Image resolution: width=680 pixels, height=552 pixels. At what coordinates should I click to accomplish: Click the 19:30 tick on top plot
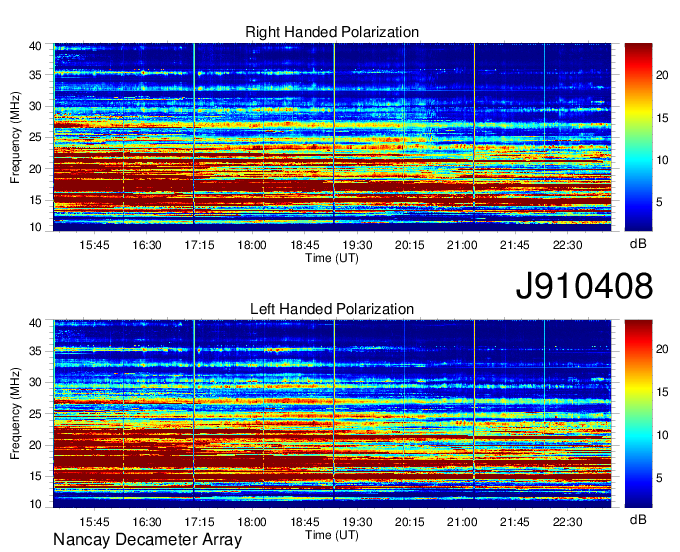pyautogui.click(x=357, y=245)
